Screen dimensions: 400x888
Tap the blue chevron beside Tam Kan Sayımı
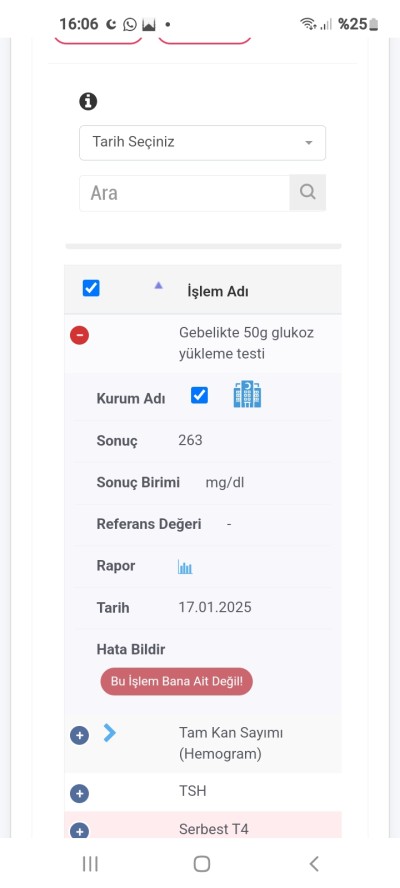pos(110,733)
